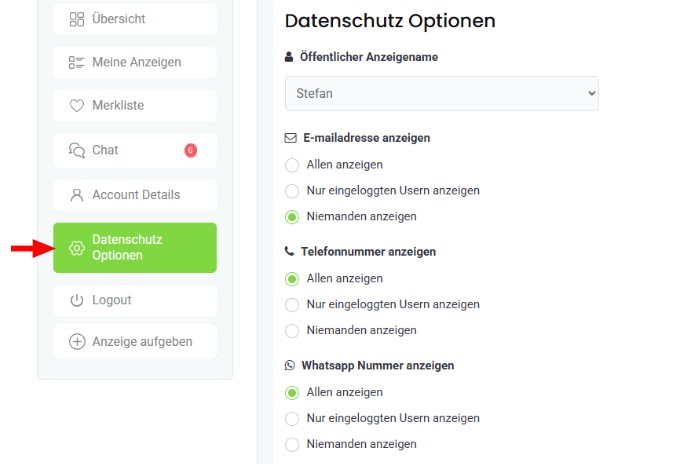Click the Datenschutz Optionen gear icon
This screenshot has width=683, height=464.
point(77,248)
